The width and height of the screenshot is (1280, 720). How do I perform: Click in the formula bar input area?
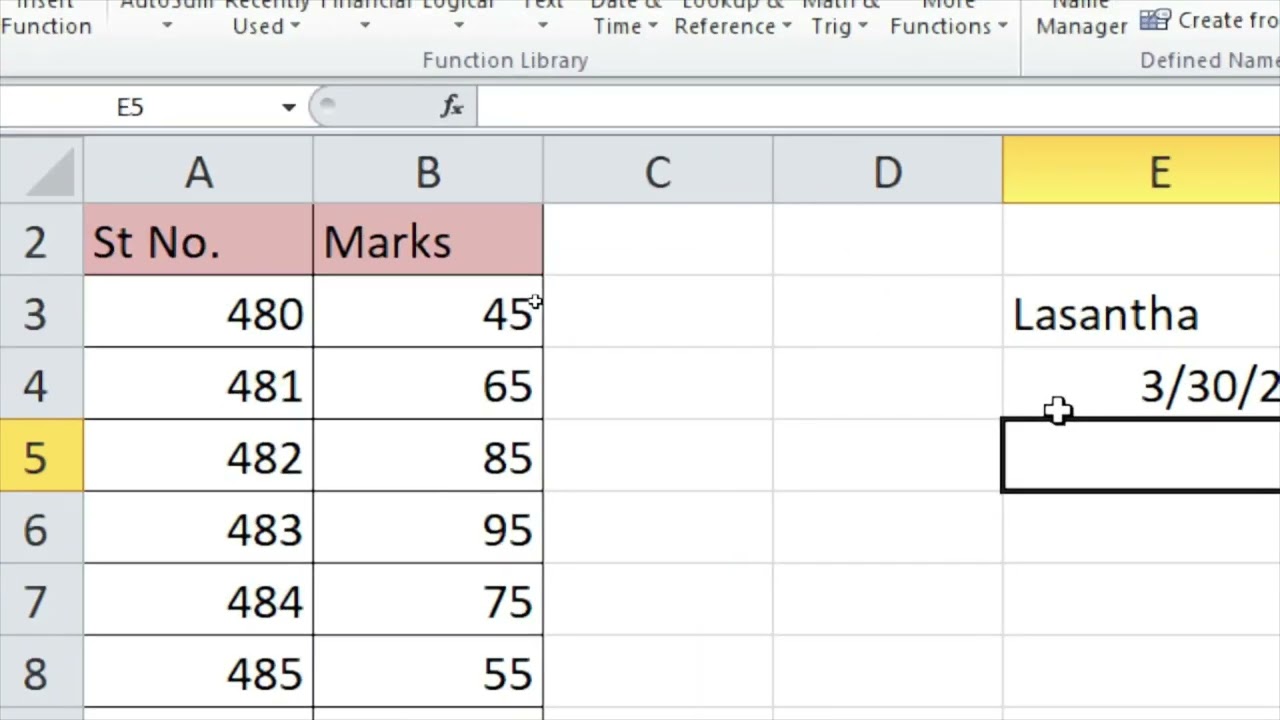pyautogui.click(x=878, y=107)
